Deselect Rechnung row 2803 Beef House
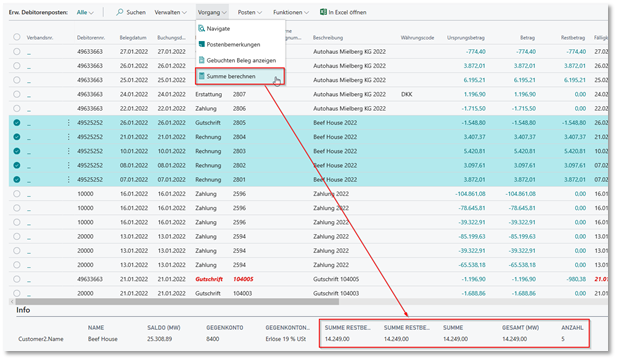The image size is (617, 360). 17,151
